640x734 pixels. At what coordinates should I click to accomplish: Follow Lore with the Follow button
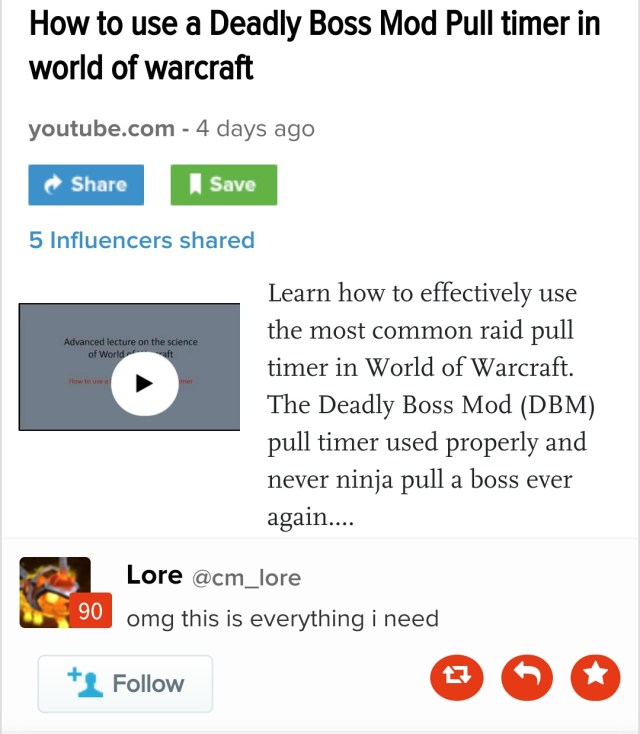coord(125,684)
